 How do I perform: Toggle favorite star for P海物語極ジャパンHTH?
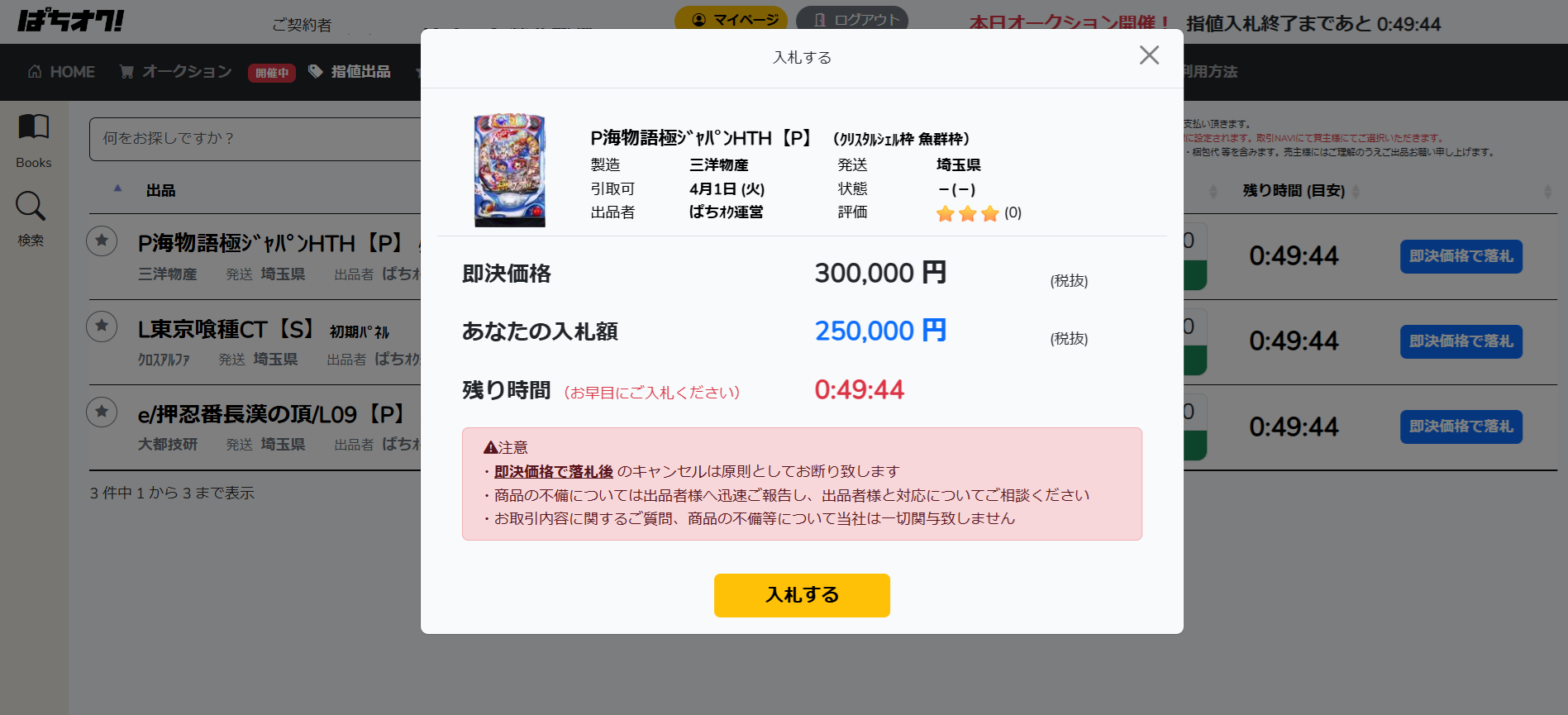pyautogui.click(x=102, y=241)
